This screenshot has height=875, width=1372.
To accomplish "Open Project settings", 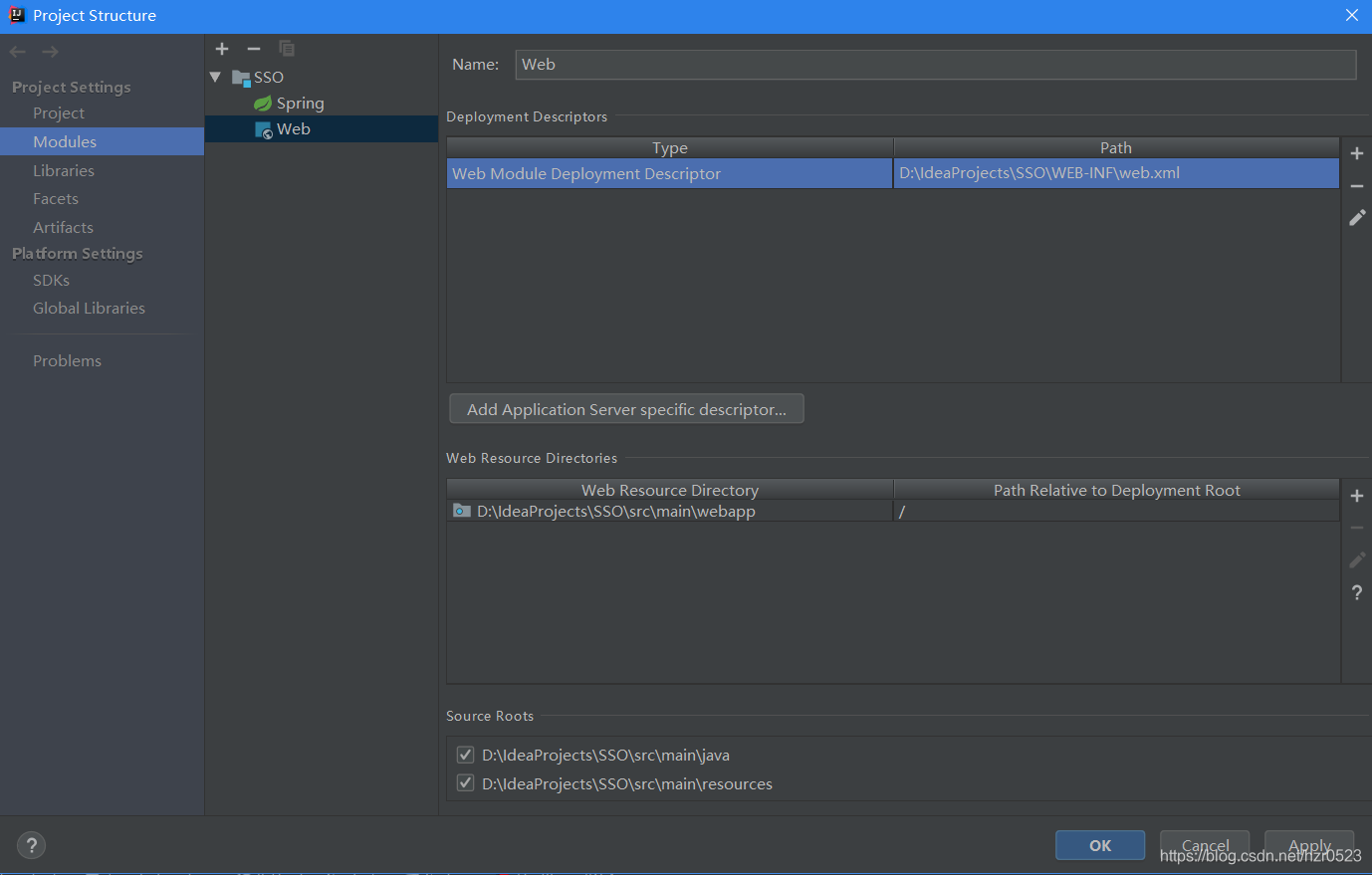I will coord(59,113).
